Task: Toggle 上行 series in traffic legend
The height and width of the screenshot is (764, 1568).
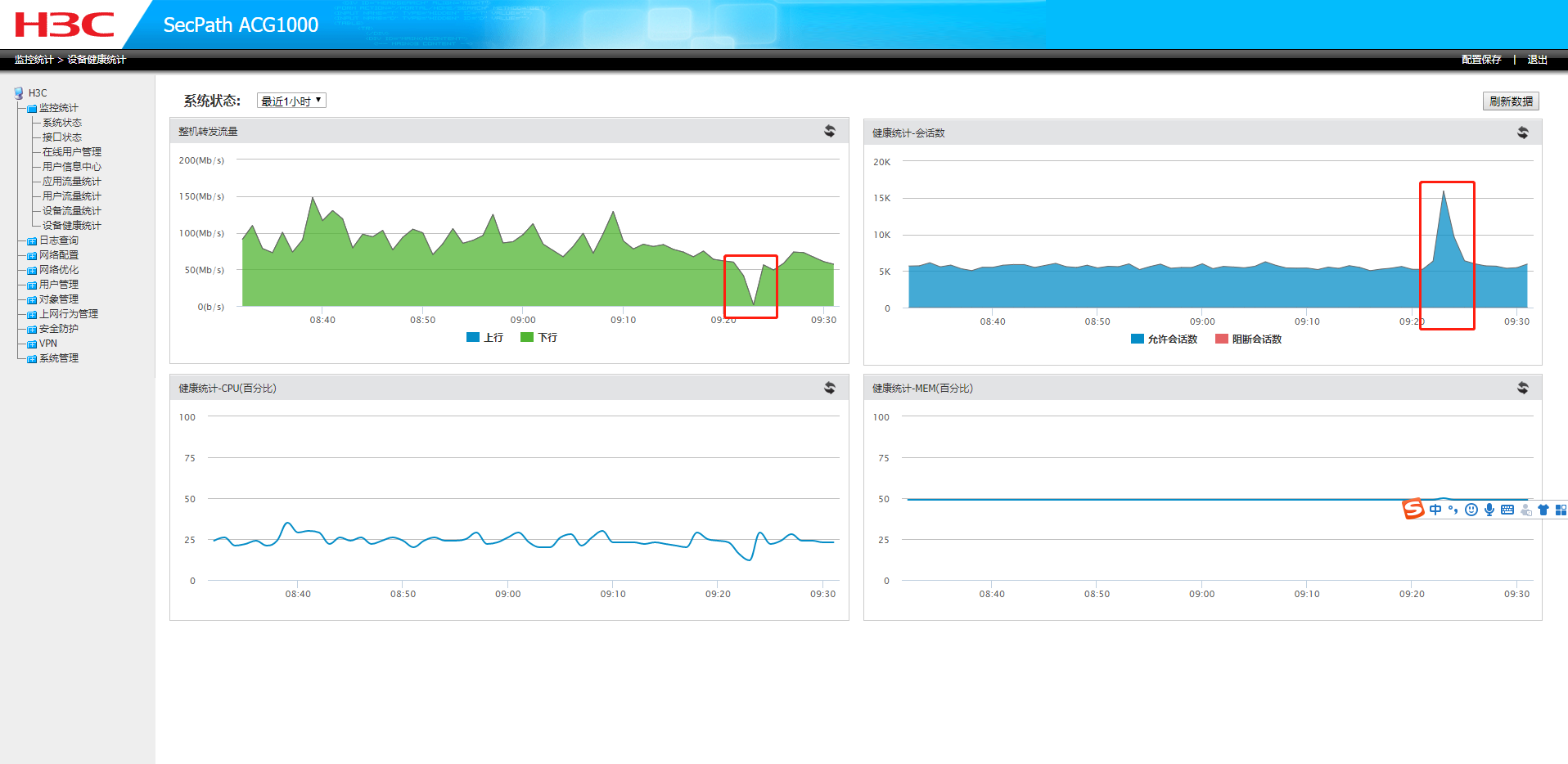Action: pyautogui.click(x=484, y=337)
